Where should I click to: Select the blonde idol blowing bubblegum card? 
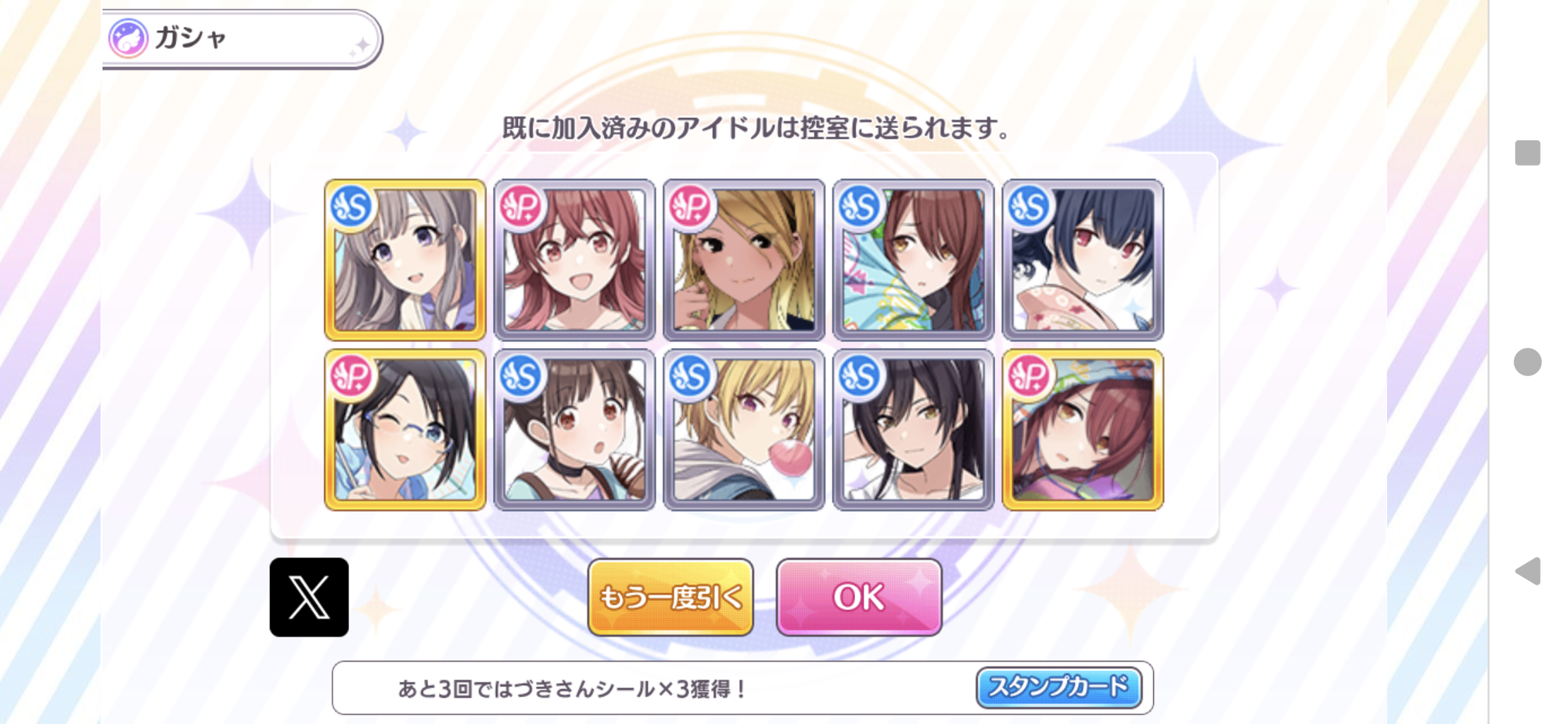(x=744, y=429)
